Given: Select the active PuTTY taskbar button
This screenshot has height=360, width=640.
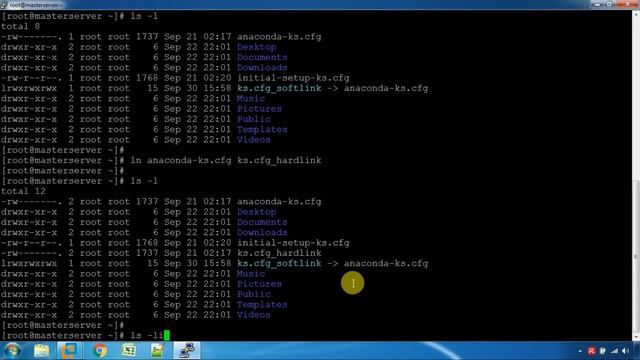Looking at the screenshot, I should 187,351.
